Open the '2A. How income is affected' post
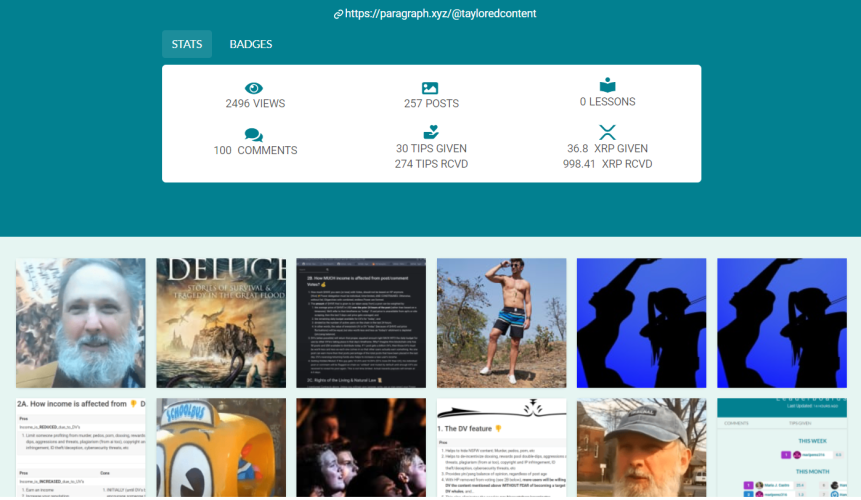861x500 pixels. click(81, 448)
